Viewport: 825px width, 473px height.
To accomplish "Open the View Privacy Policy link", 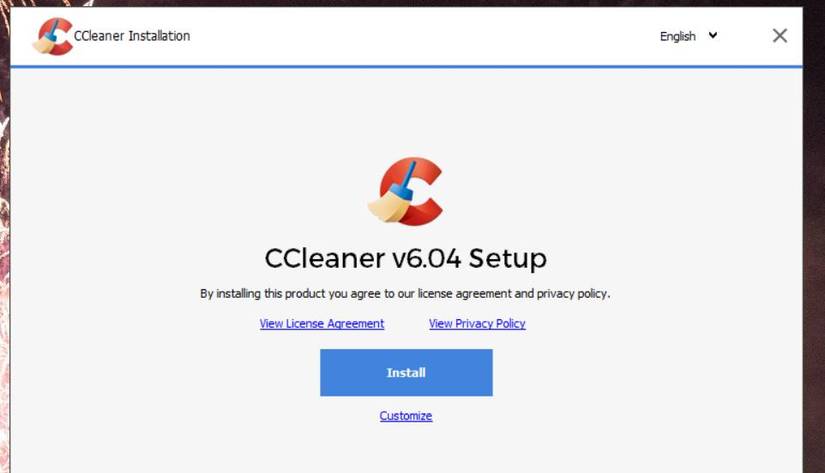I will (x=477, y=324).
